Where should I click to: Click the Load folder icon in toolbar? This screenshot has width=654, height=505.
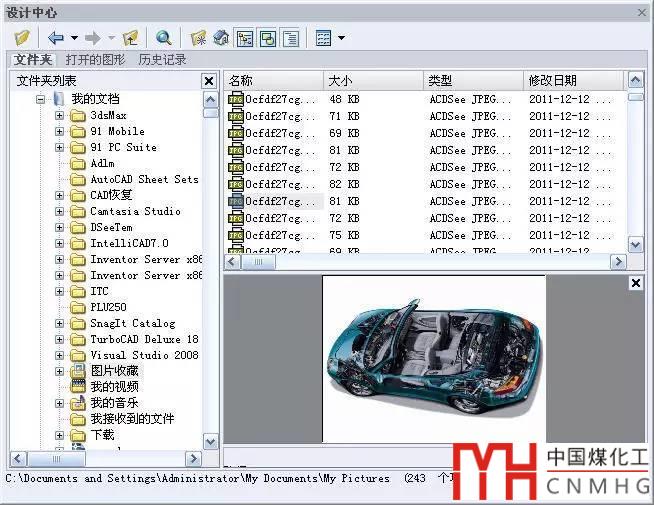tap(22, 38)
